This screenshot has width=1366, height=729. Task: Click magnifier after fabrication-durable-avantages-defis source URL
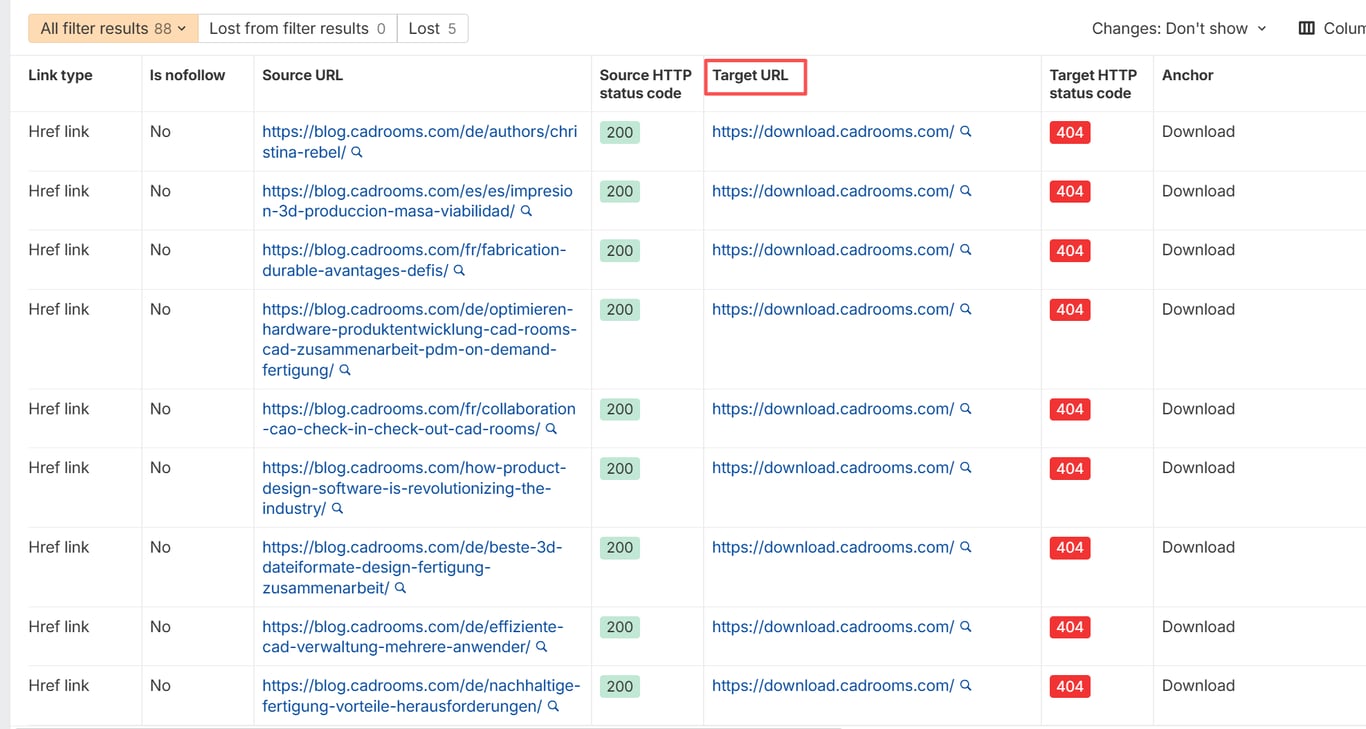coord(459,271)
